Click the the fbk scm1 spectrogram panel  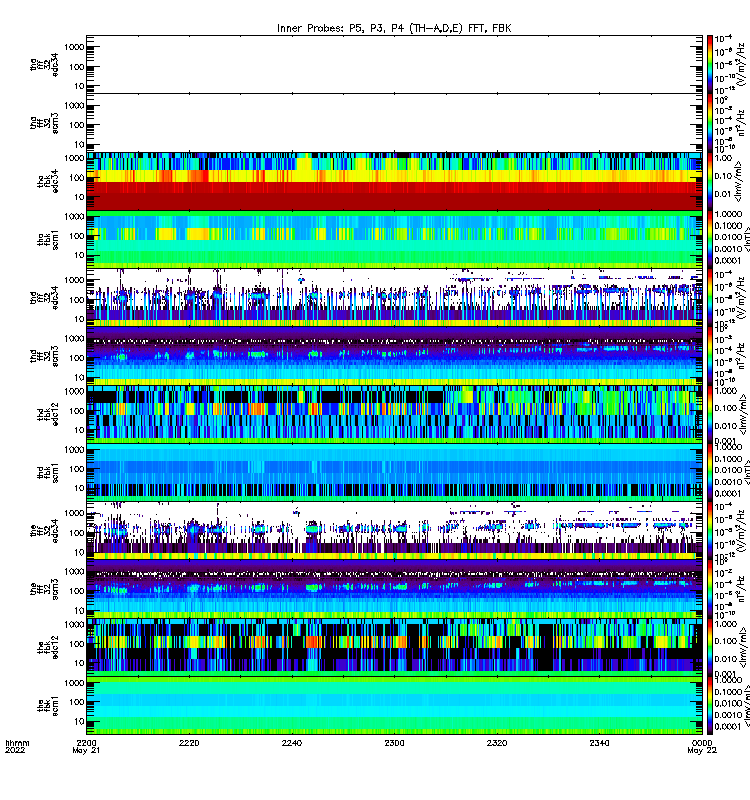coord(394,705)
